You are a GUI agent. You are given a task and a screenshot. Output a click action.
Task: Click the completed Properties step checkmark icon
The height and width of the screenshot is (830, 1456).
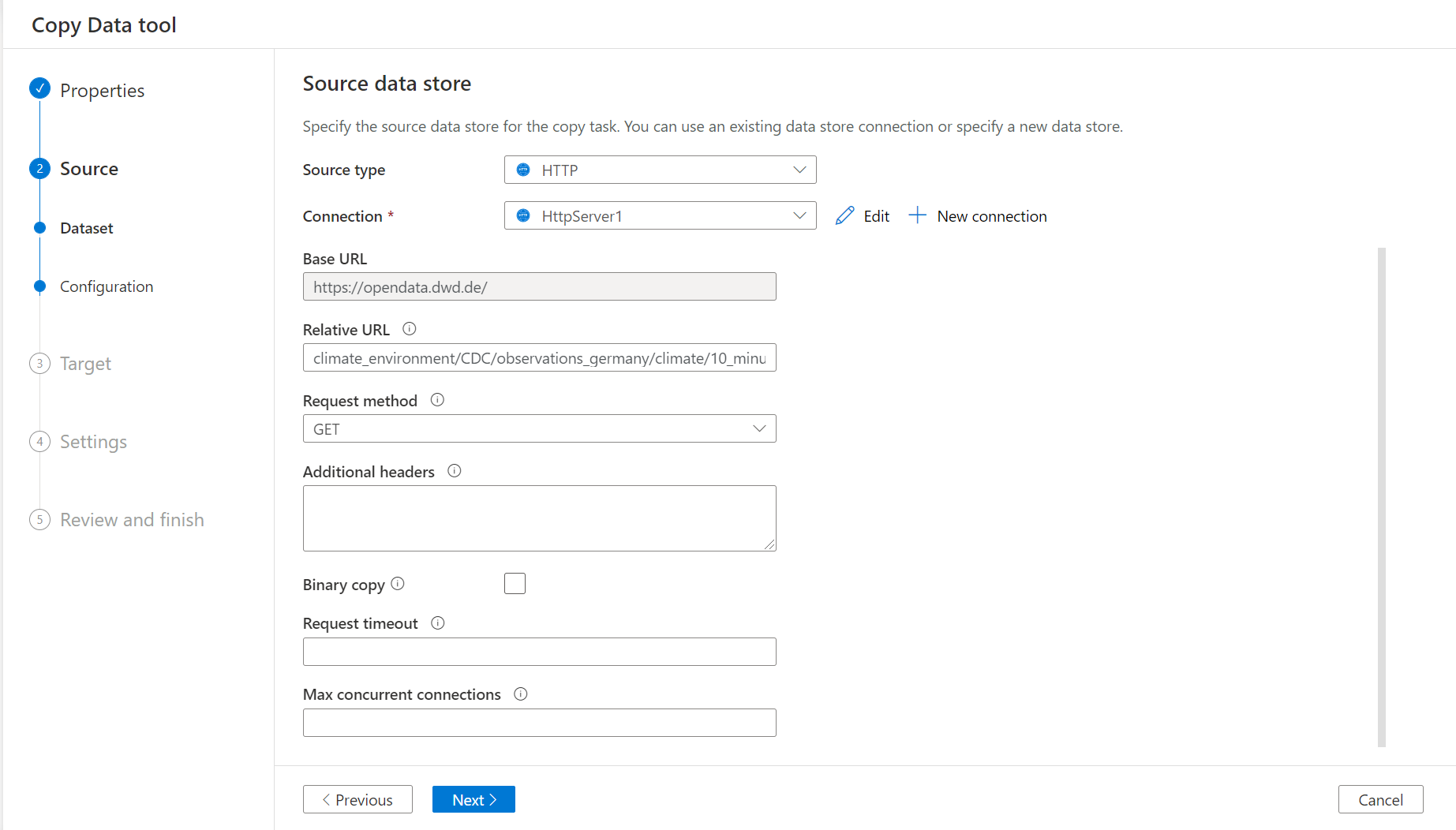tap(39, 89)
